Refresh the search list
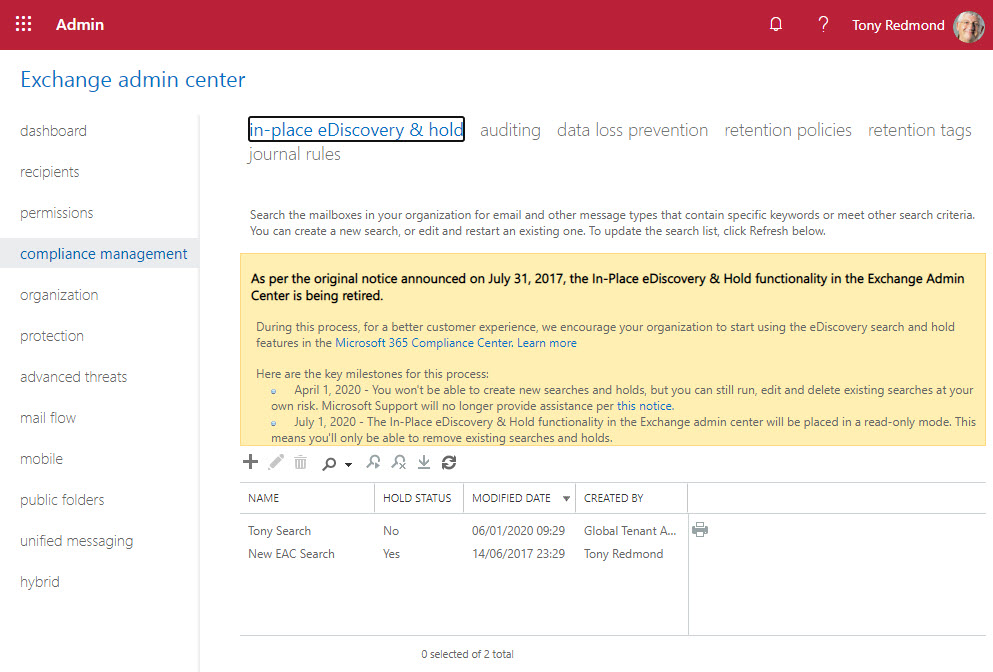Screen dimensions: 993x672 tap(449, 463)
